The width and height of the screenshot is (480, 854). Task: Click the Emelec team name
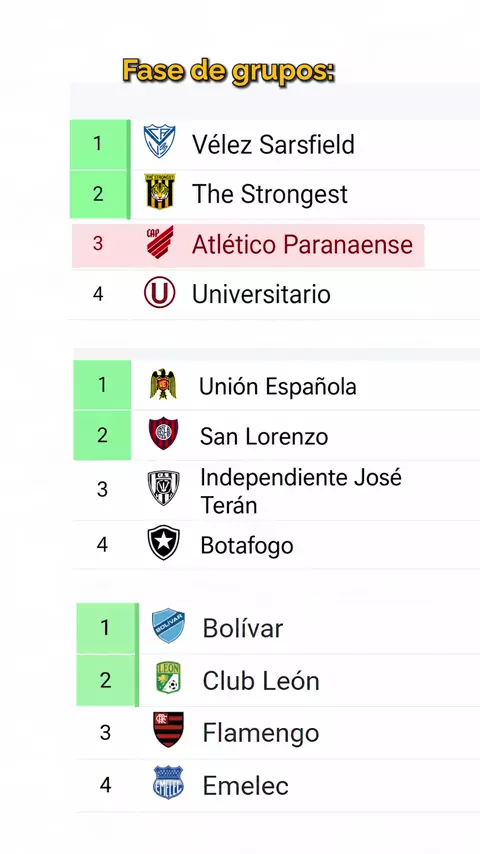245,786
